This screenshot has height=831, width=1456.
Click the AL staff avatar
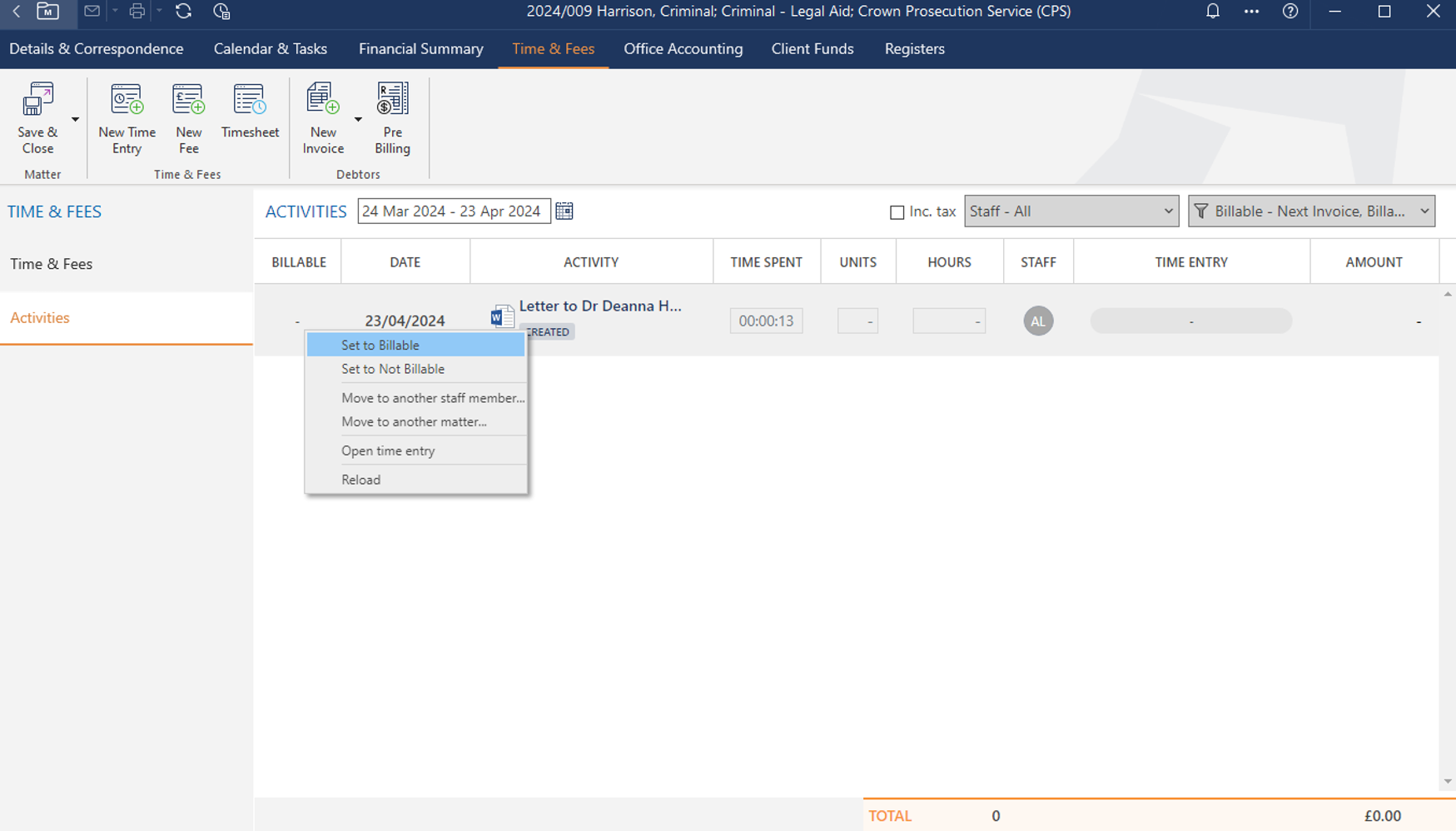(x=1037, y=321)
